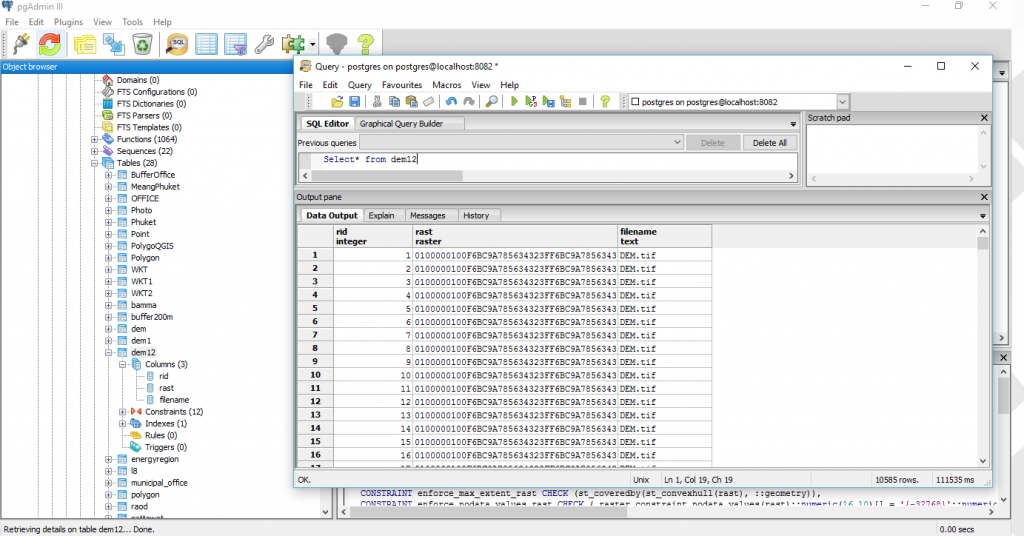Open the View Data grid icon
The height and width of the screenshot is (536, 1024).
206,43
